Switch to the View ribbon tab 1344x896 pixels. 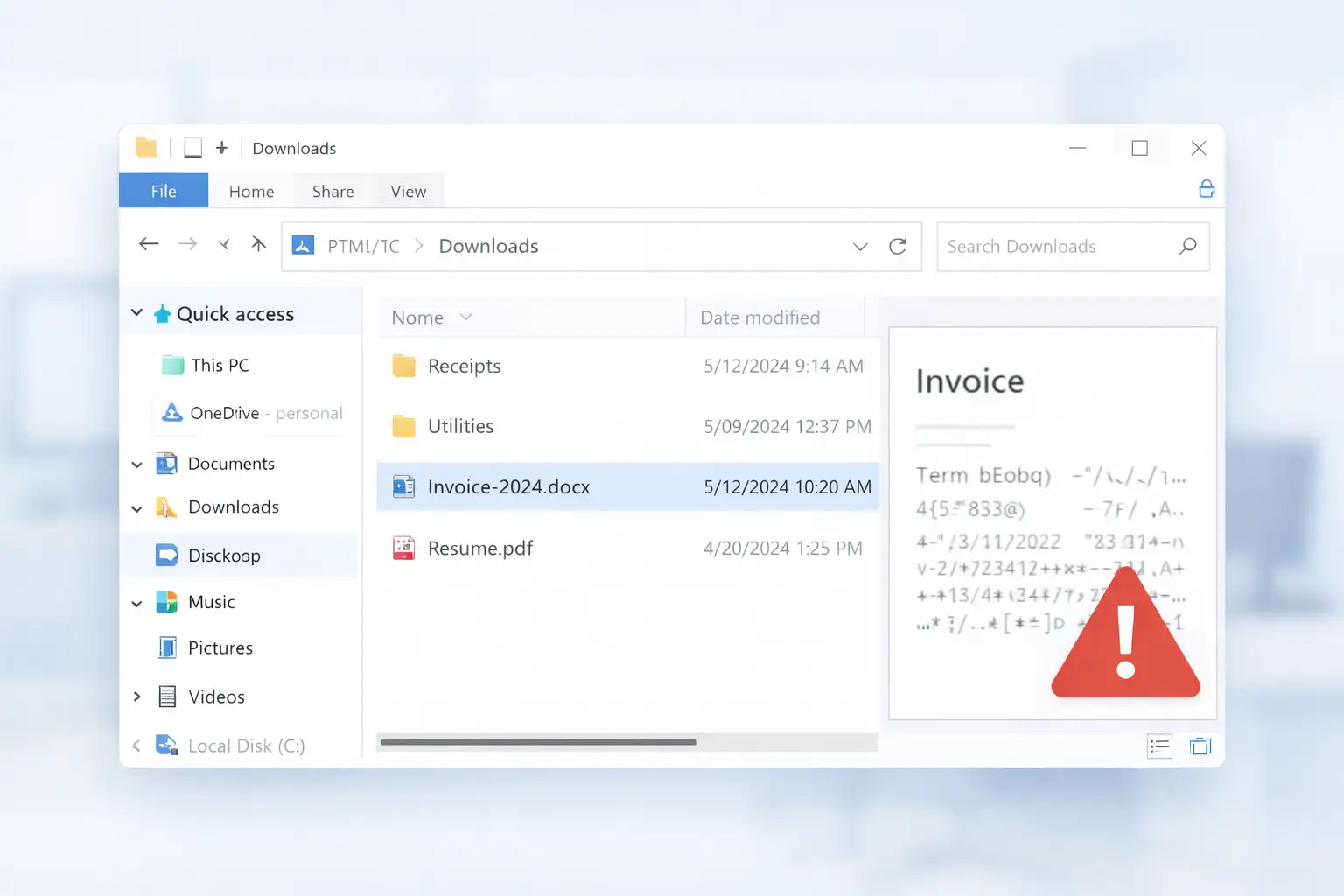(x=408, y=191)
